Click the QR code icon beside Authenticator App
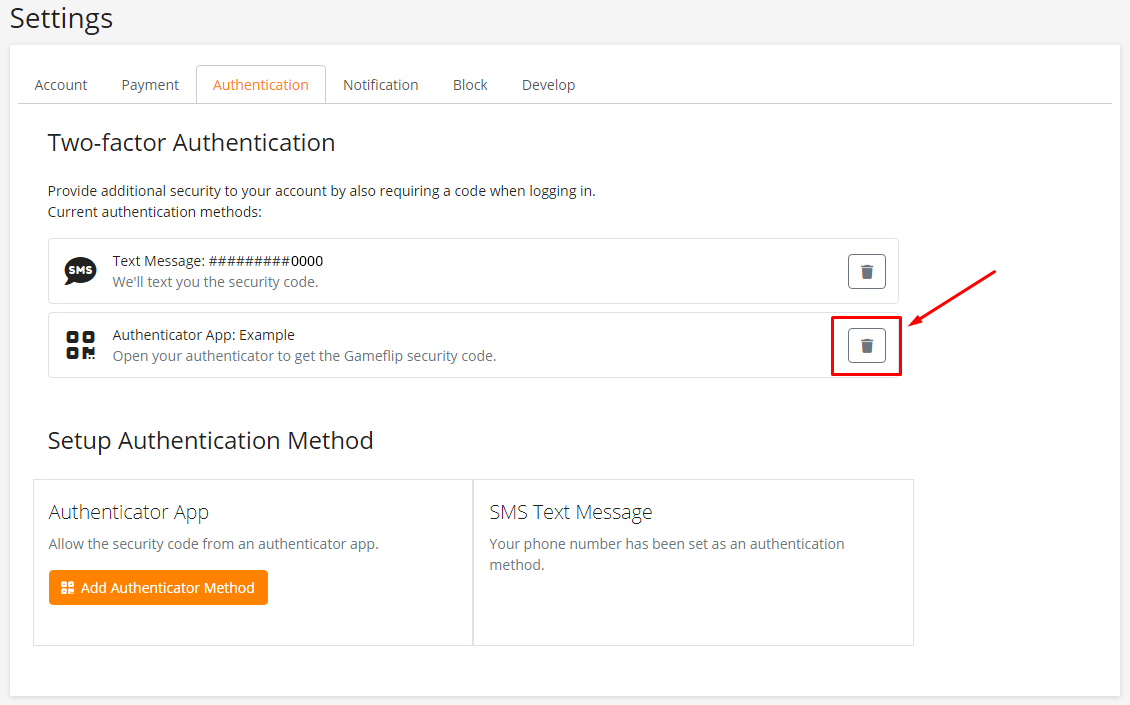This screenshot has width=1130, height=705. [x=80, y=345]
